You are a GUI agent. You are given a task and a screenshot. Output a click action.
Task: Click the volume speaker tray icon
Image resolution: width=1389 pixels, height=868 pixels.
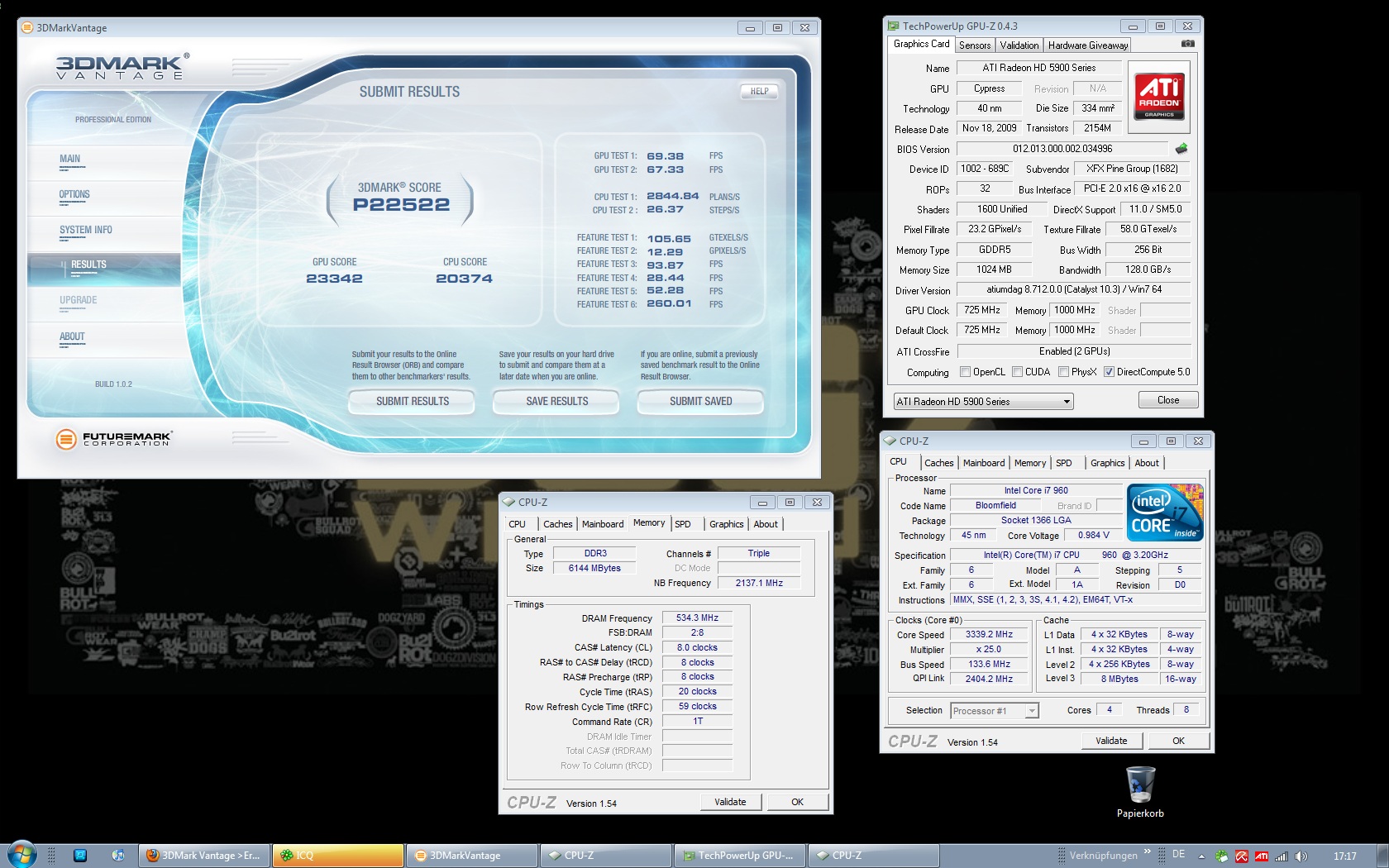click(x=1301, y=856)
